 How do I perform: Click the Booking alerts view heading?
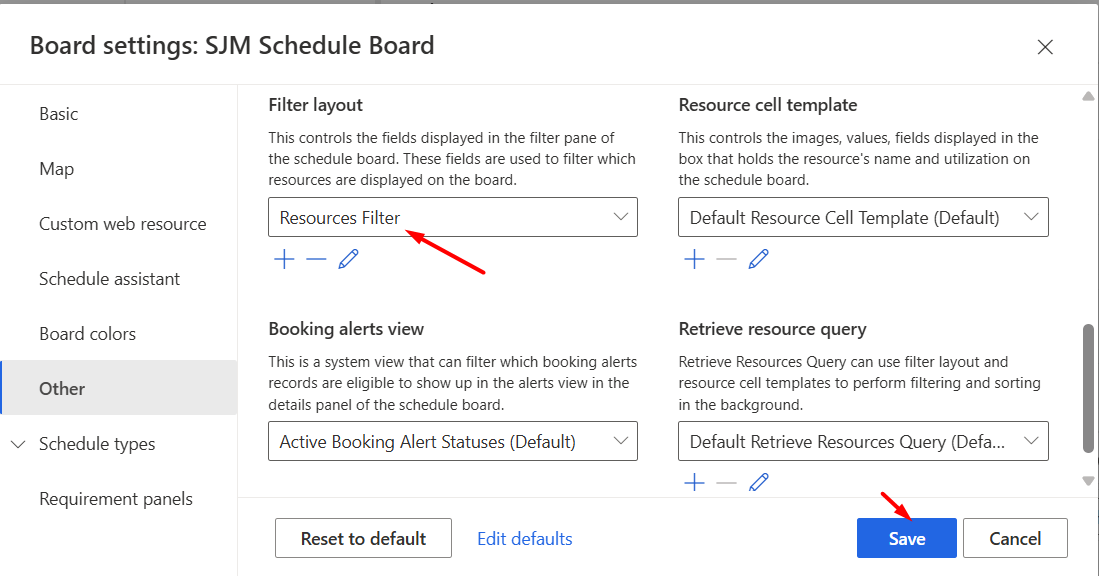pos(346,329)
